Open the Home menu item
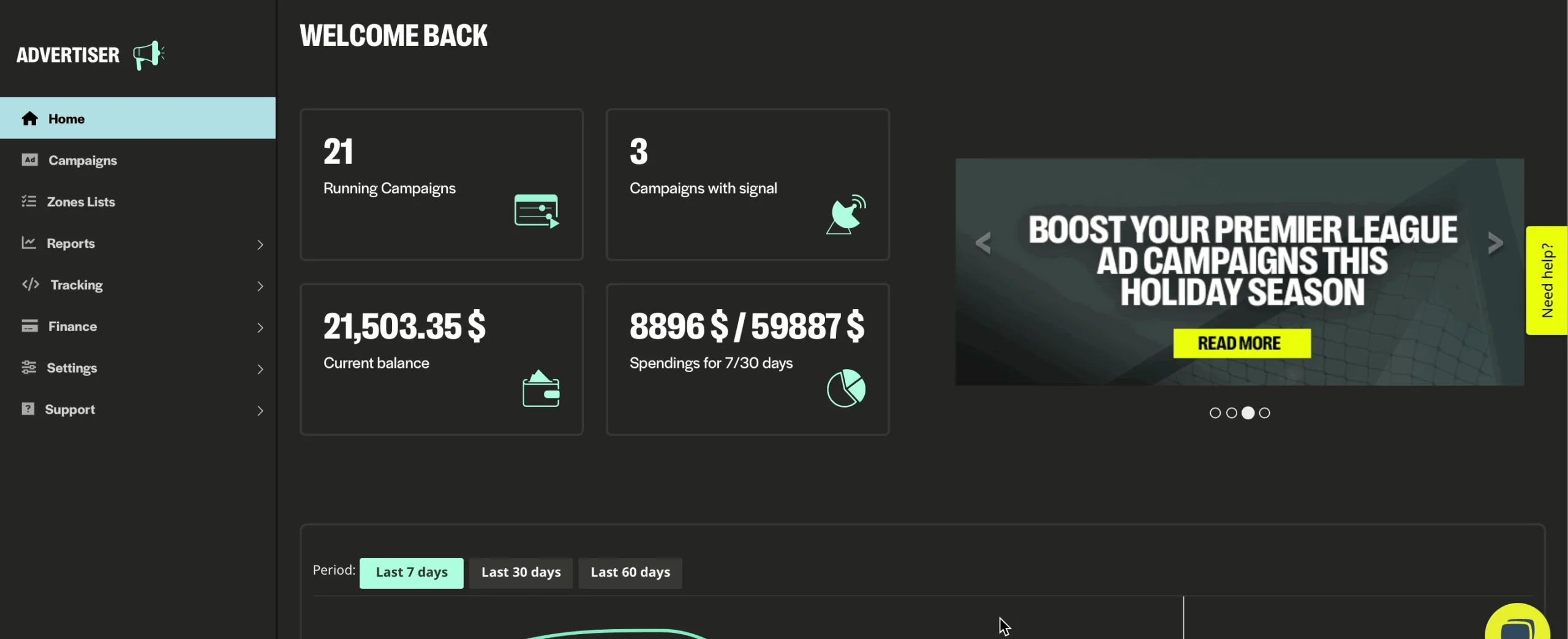Viewport: 1568px width, 639px height. (x=138, y=118)
